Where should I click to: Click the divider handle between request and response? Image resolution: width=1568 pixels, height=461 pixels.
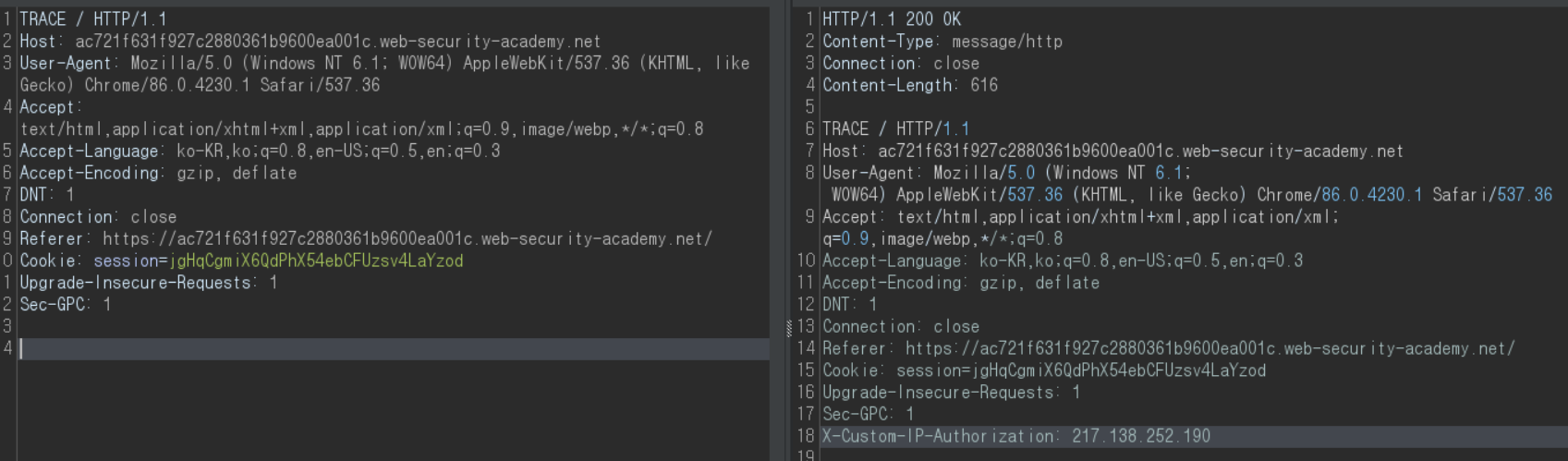click(x=788, y=327)
